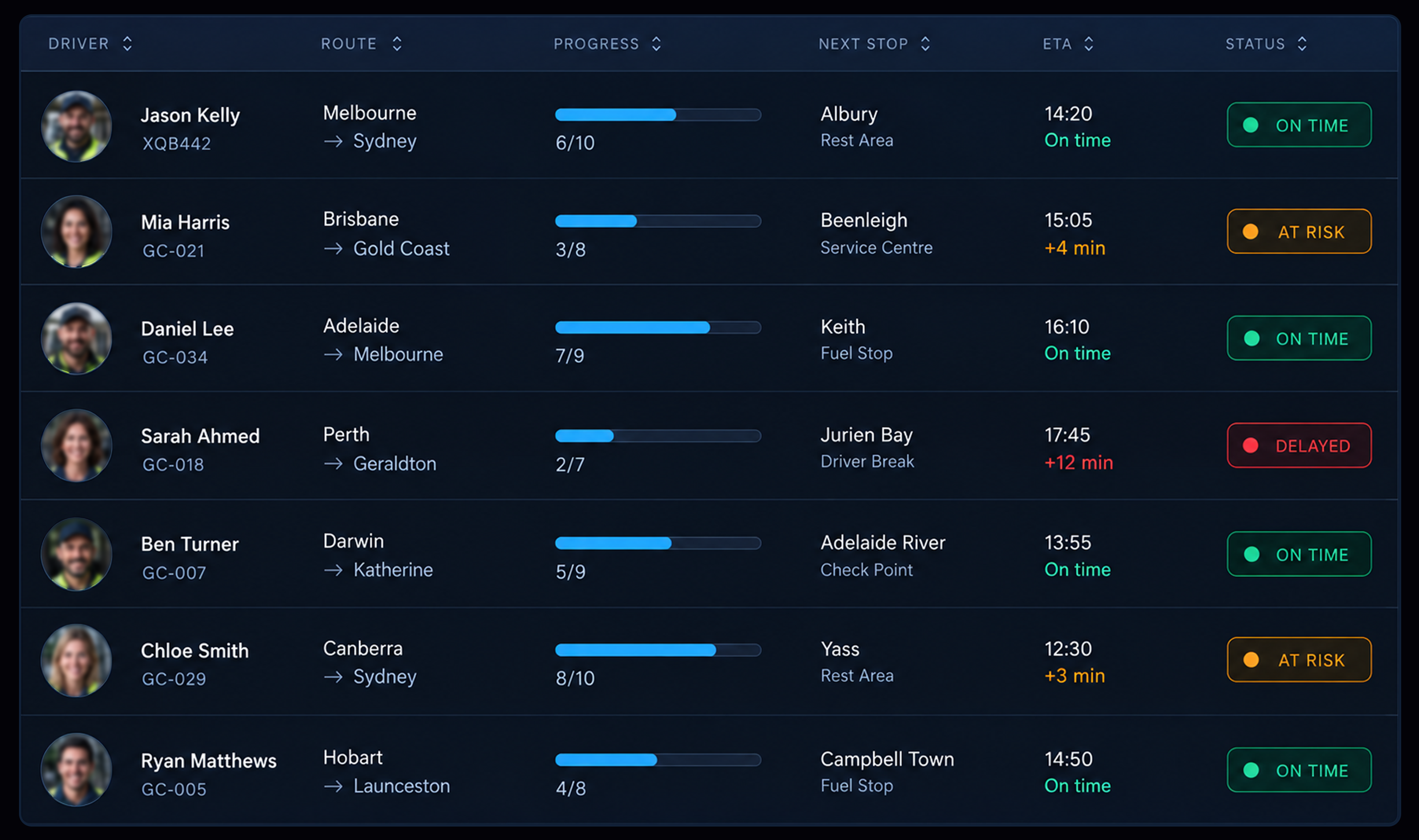Select vehicle ID GC-021

click(x=173, y=251)
